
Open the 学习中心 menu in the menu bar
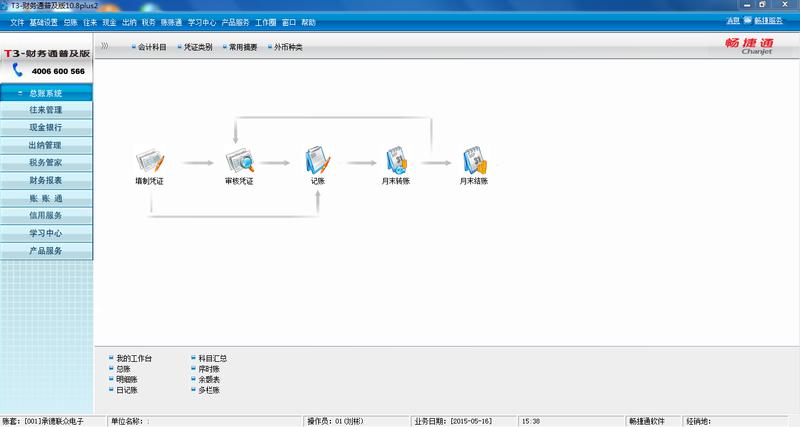(202, 22)
